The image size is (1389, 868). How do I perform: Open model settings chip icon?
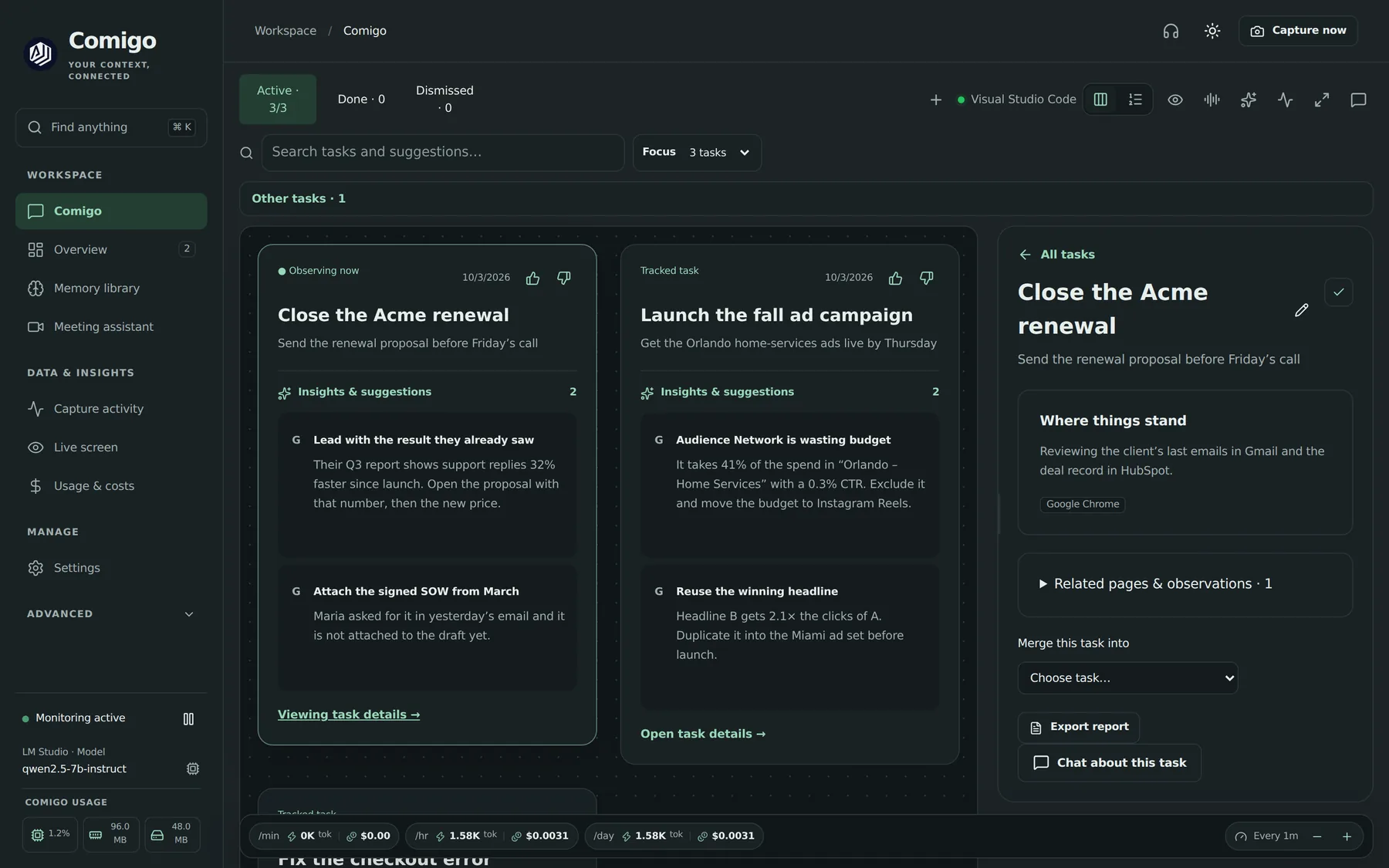pos(193,768)
